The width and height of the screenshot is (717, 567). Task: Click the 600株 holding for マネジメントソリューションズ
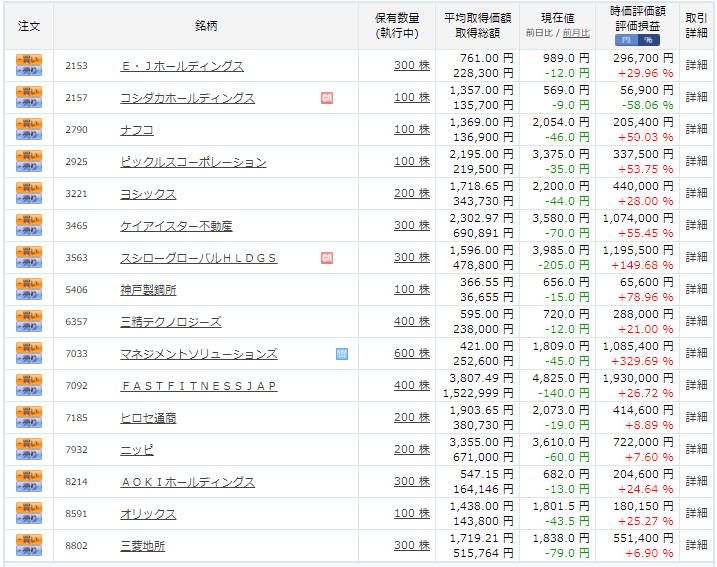pyautogui.click(x=412, y=353)
